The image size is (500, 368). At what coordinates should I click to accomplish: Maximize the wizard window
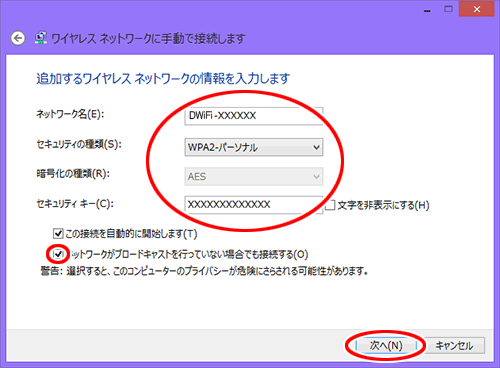[x=449, y=9]
